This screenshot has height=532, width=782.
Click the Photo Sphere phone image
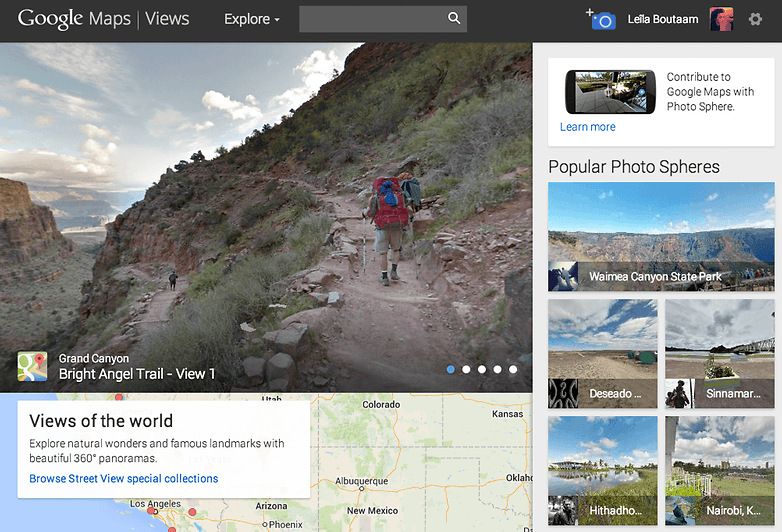click(x=610, y=92)
